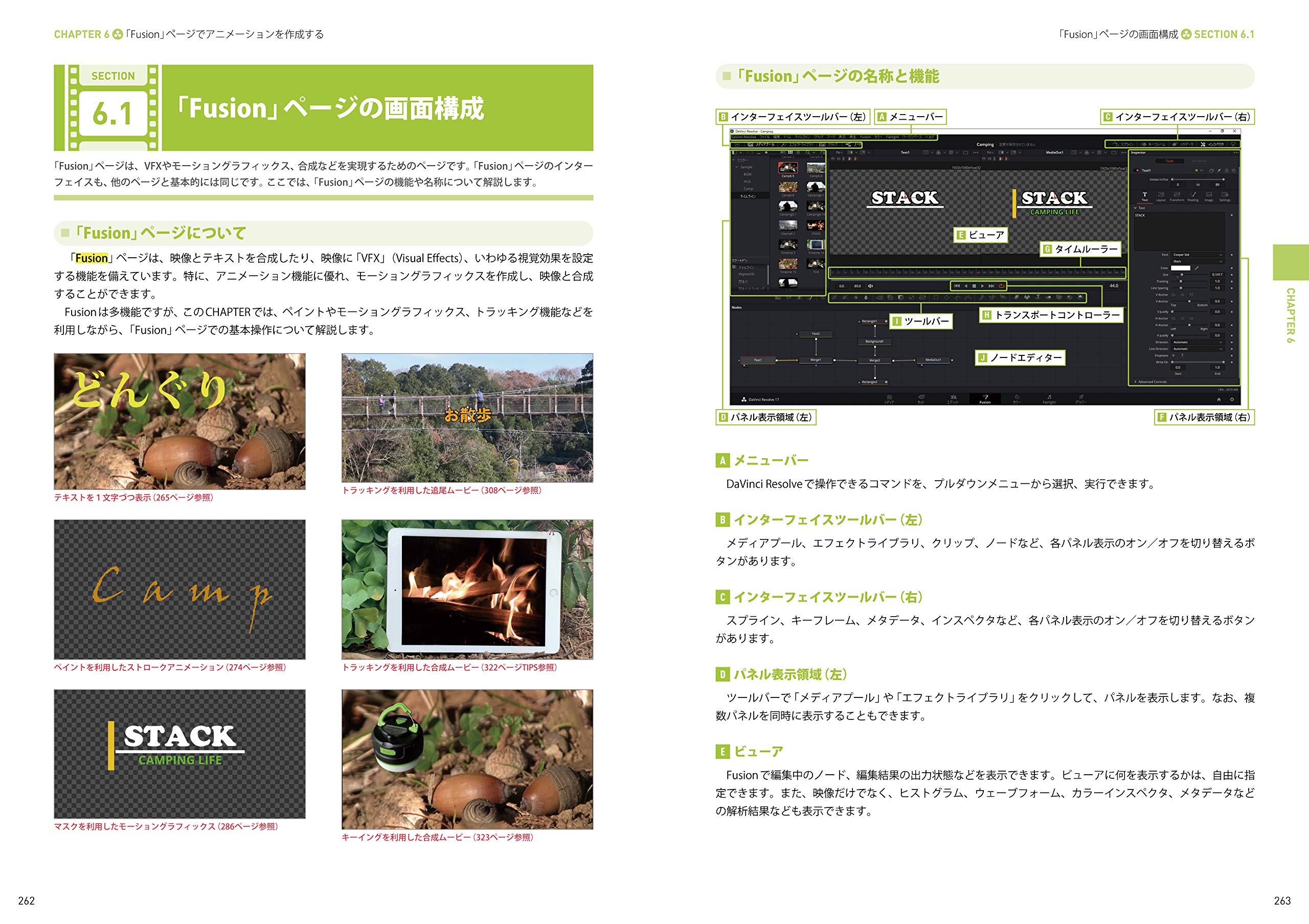
Task: Click the pin icon in Inspector header
Action: [1219, 170]
